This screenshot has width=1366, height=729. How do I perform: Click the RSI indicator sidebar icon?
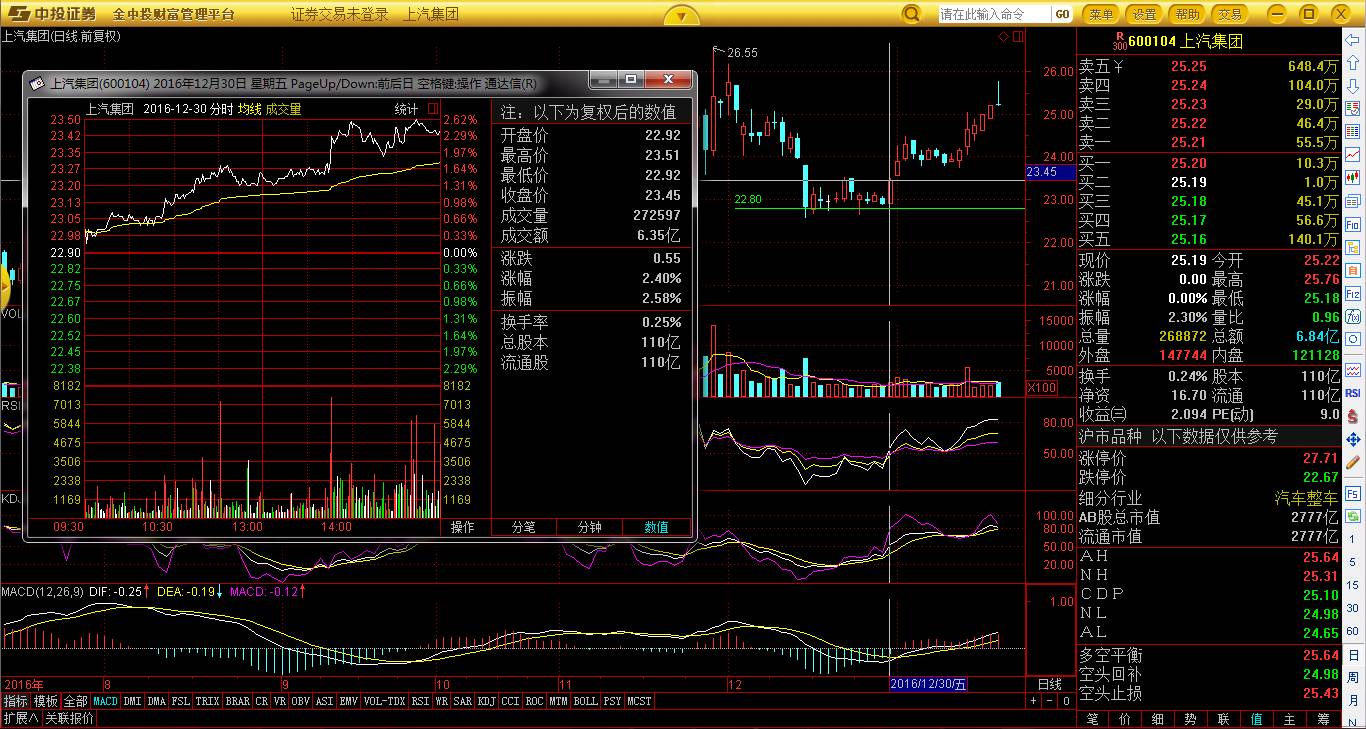click(1353, 393)
